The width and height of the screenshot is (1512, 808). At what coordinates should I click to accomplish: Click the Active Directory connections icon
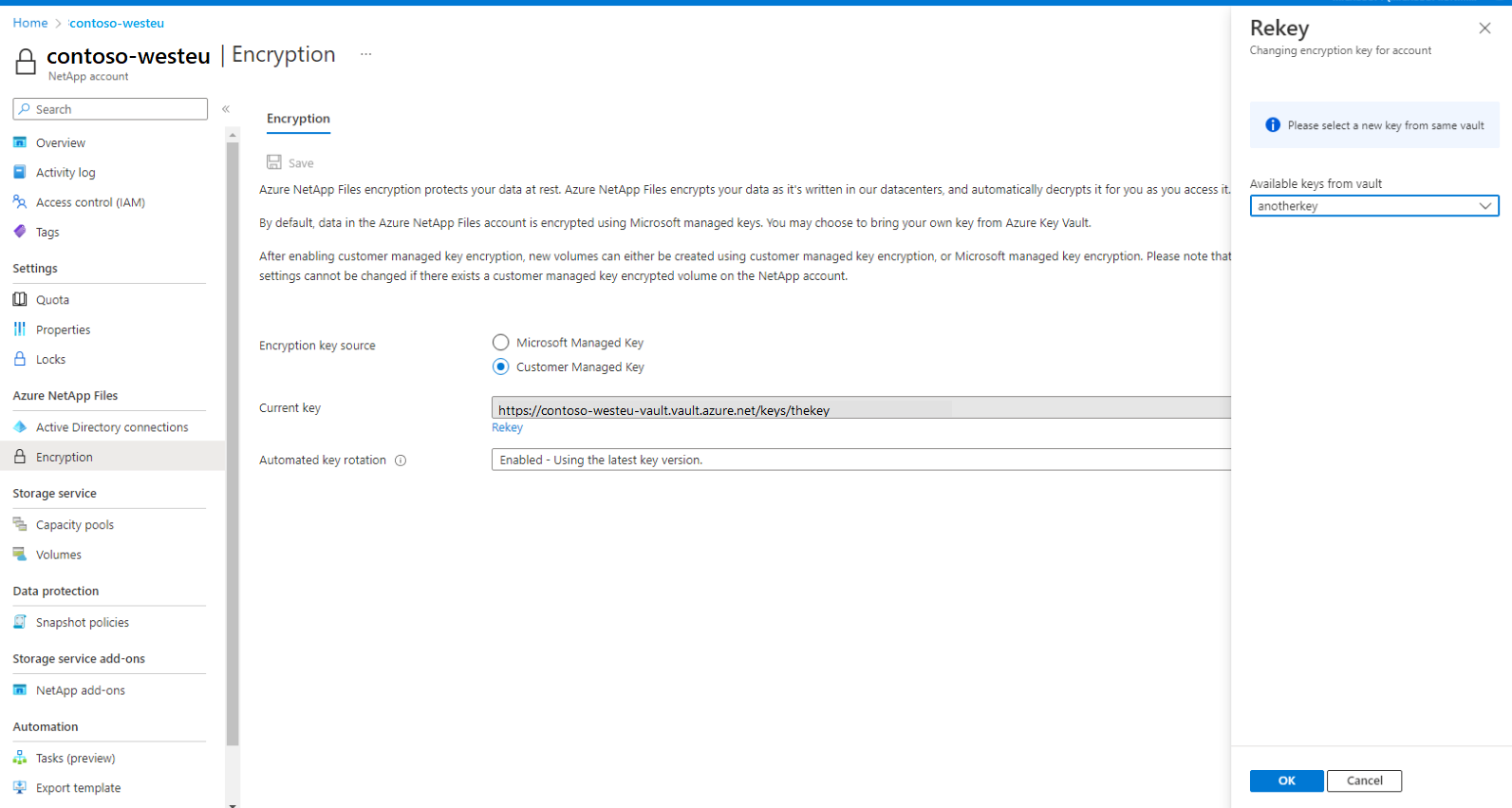tap(20, 427)
